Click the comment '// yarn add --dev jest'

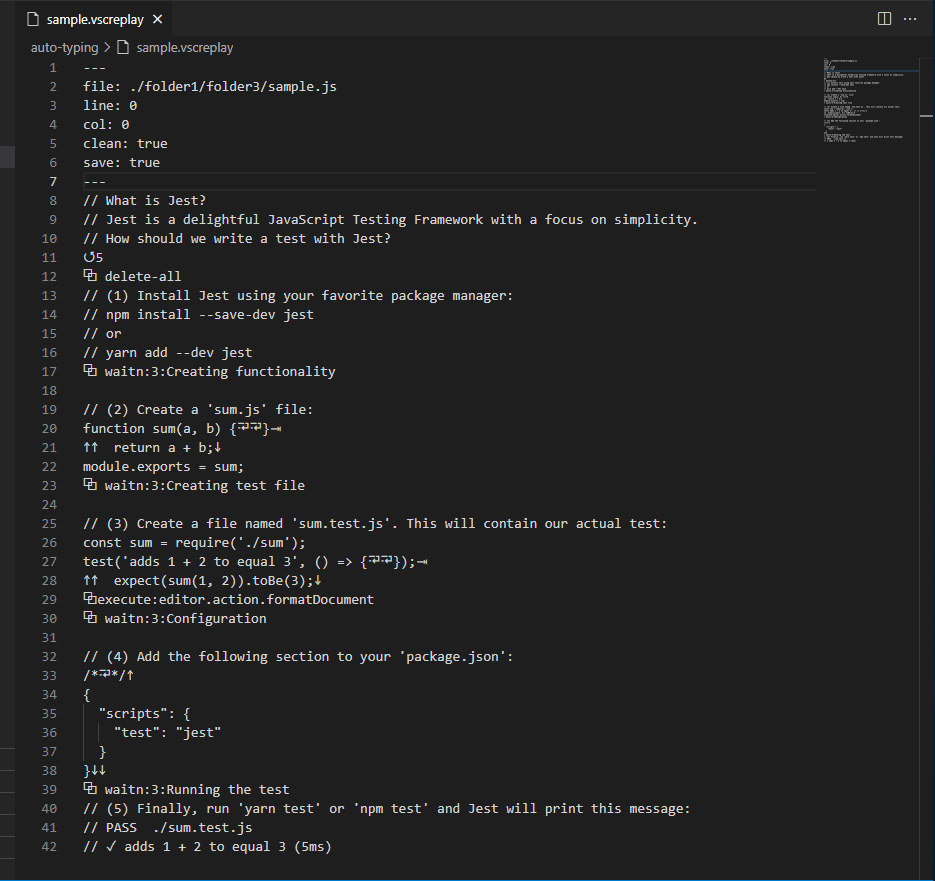tap(168, 353)
